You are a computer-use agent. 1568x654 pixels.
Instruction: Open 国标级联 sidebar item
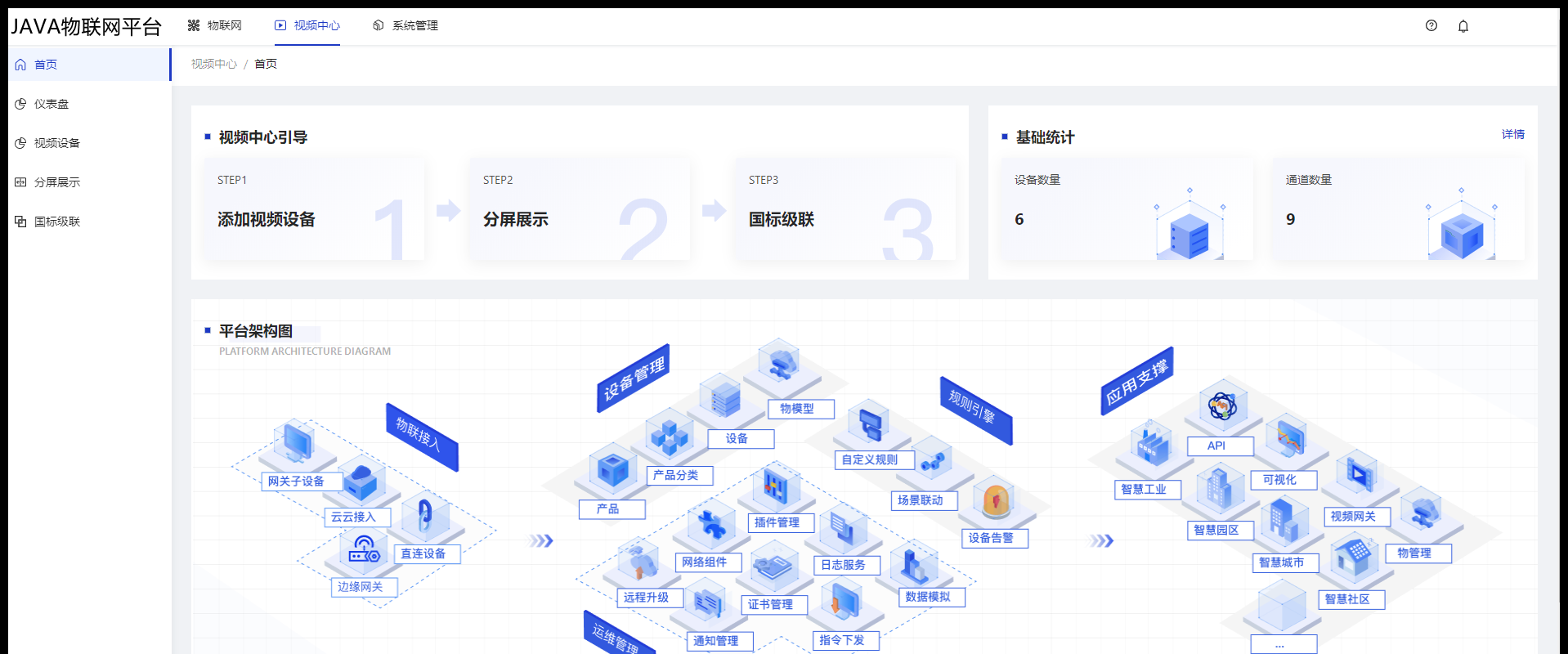(x=89, y=222)
